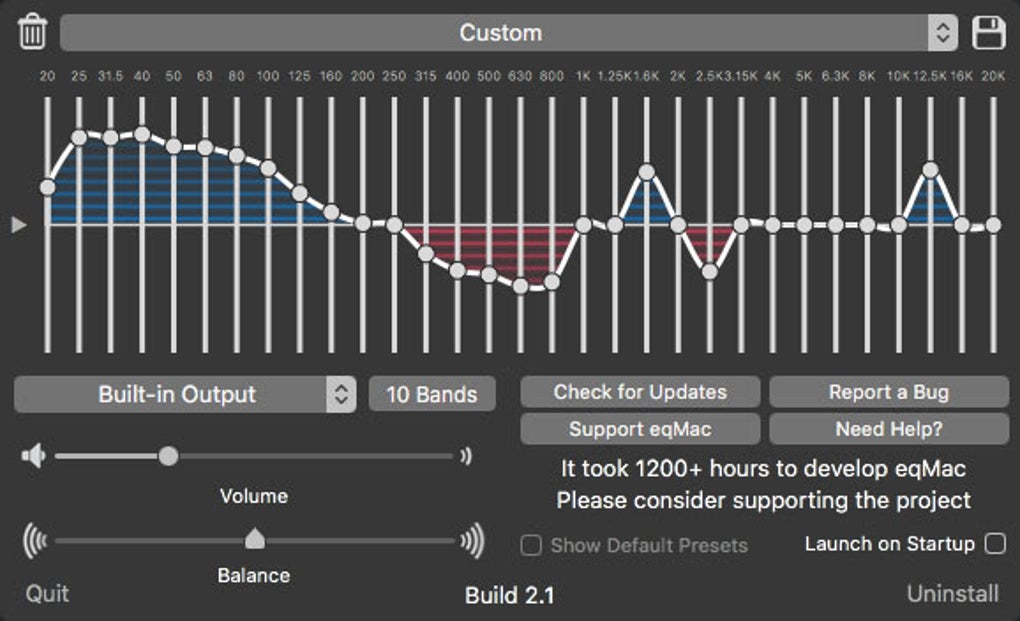Image resolution: width=1020 pixels, height=621 pixels.
Task: Expand the Built-in Output device selector
Action: (185, 394)
